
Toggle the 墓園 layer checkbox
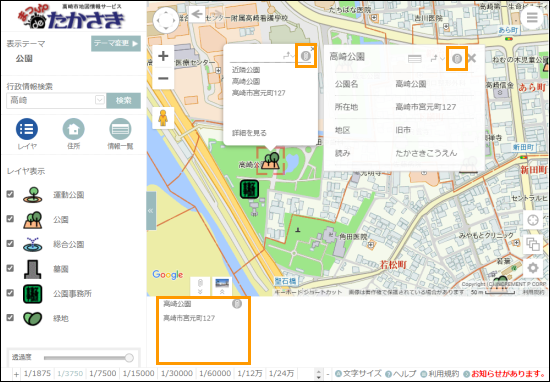(x=10, y=268)
